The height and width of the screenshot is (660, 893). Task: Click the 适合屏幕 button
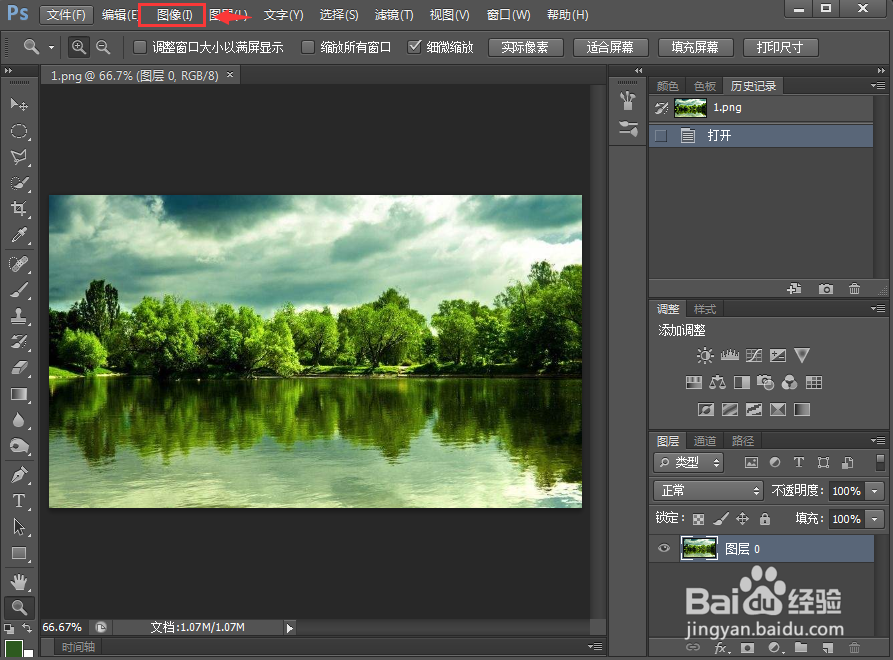pos(610,47)
